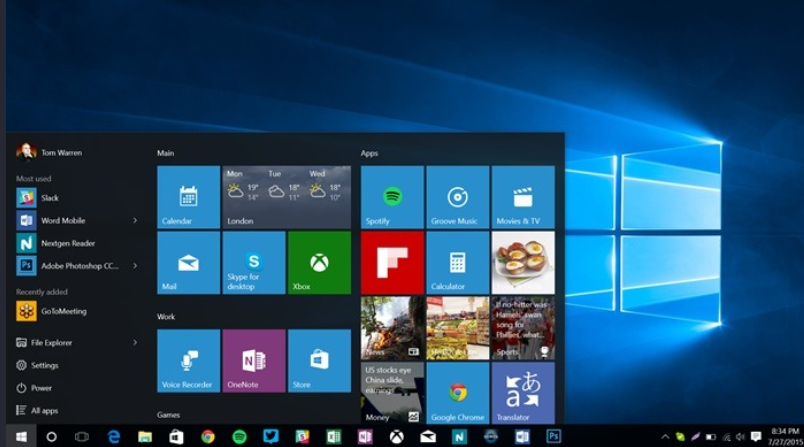Open the London weather tile
This screenshot has height=447, width=804.
tap(287, 197)
